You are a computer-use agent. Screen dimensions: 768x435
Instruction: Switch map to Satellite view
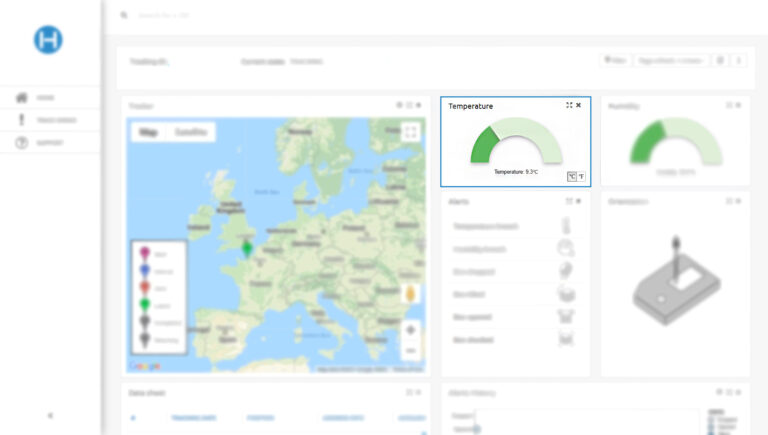pos(191,132)
